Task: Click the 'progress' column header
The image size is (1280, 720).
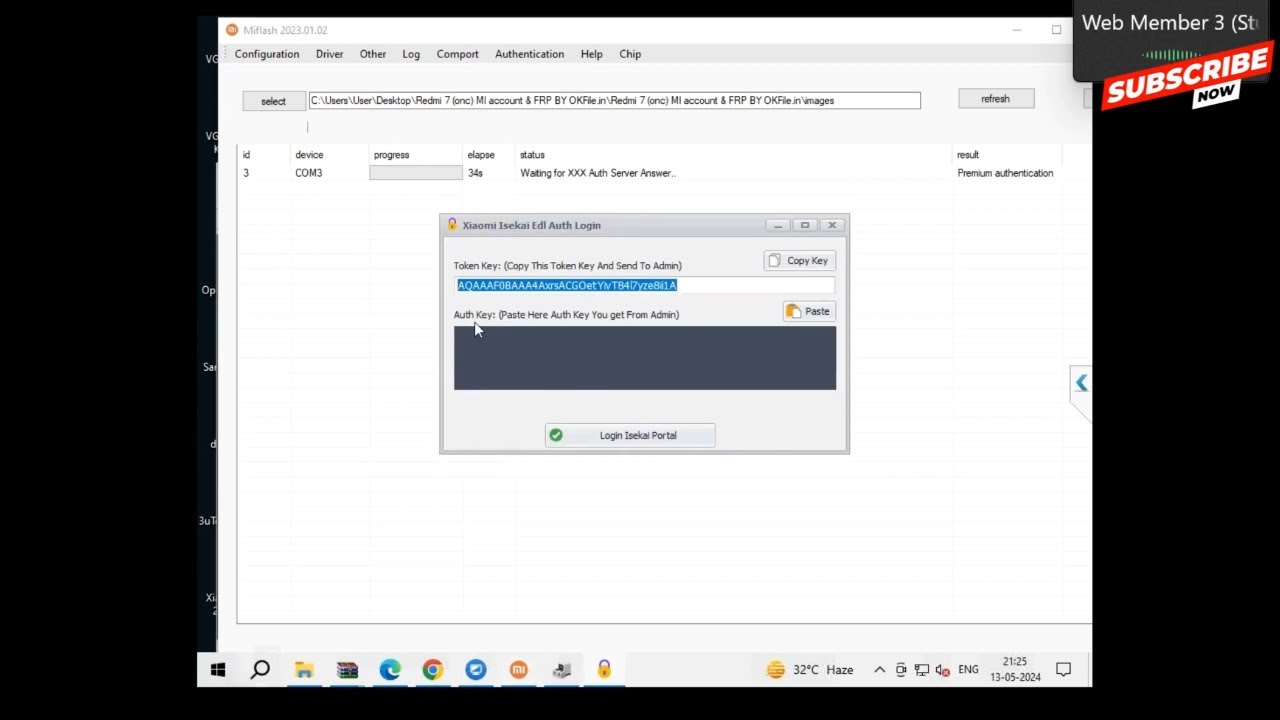Action: click(391, 155)
